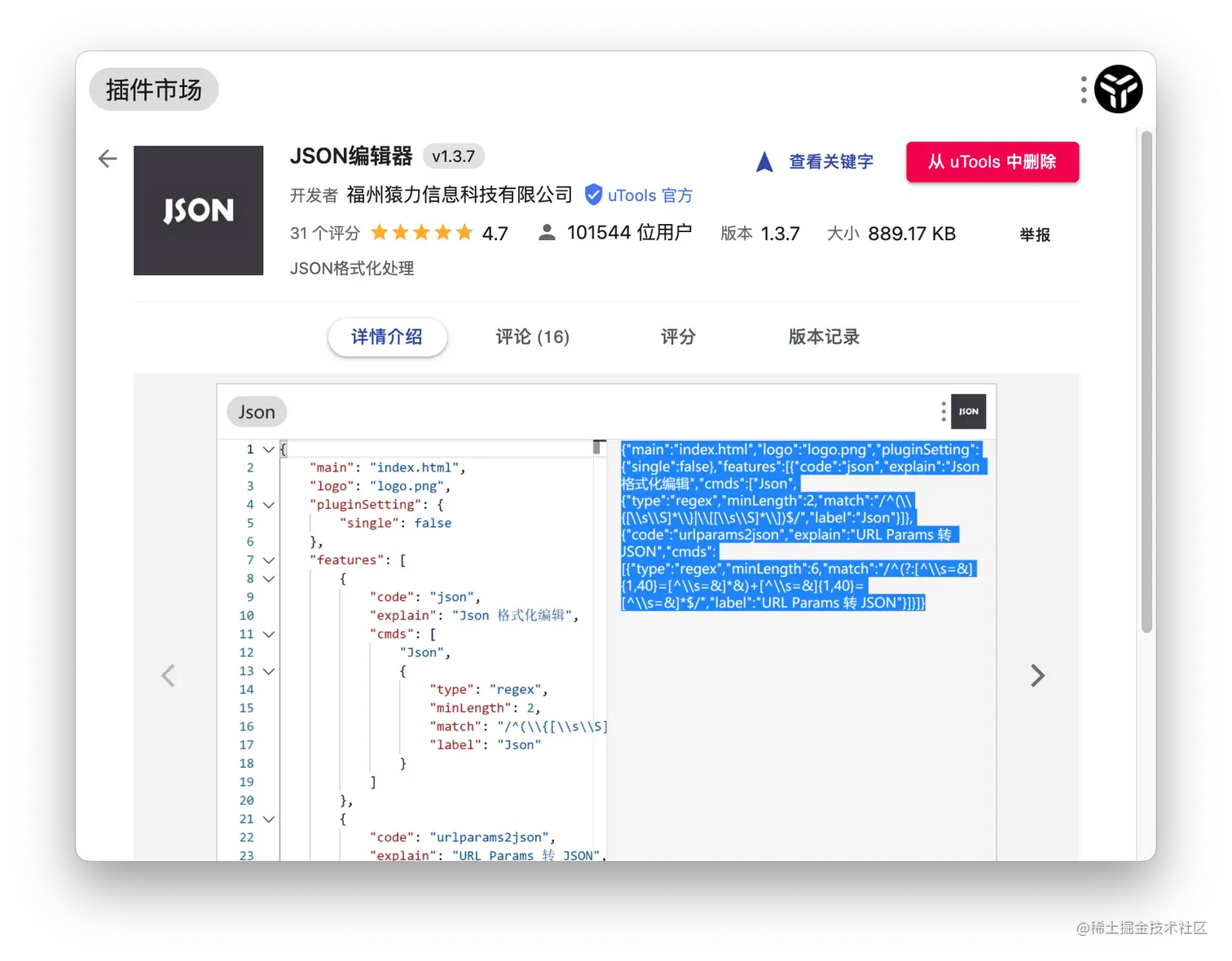The height and width of the screenshot is (961, 1232).
Task: Click the "logo": "logo.png" line
Action: 380,486
